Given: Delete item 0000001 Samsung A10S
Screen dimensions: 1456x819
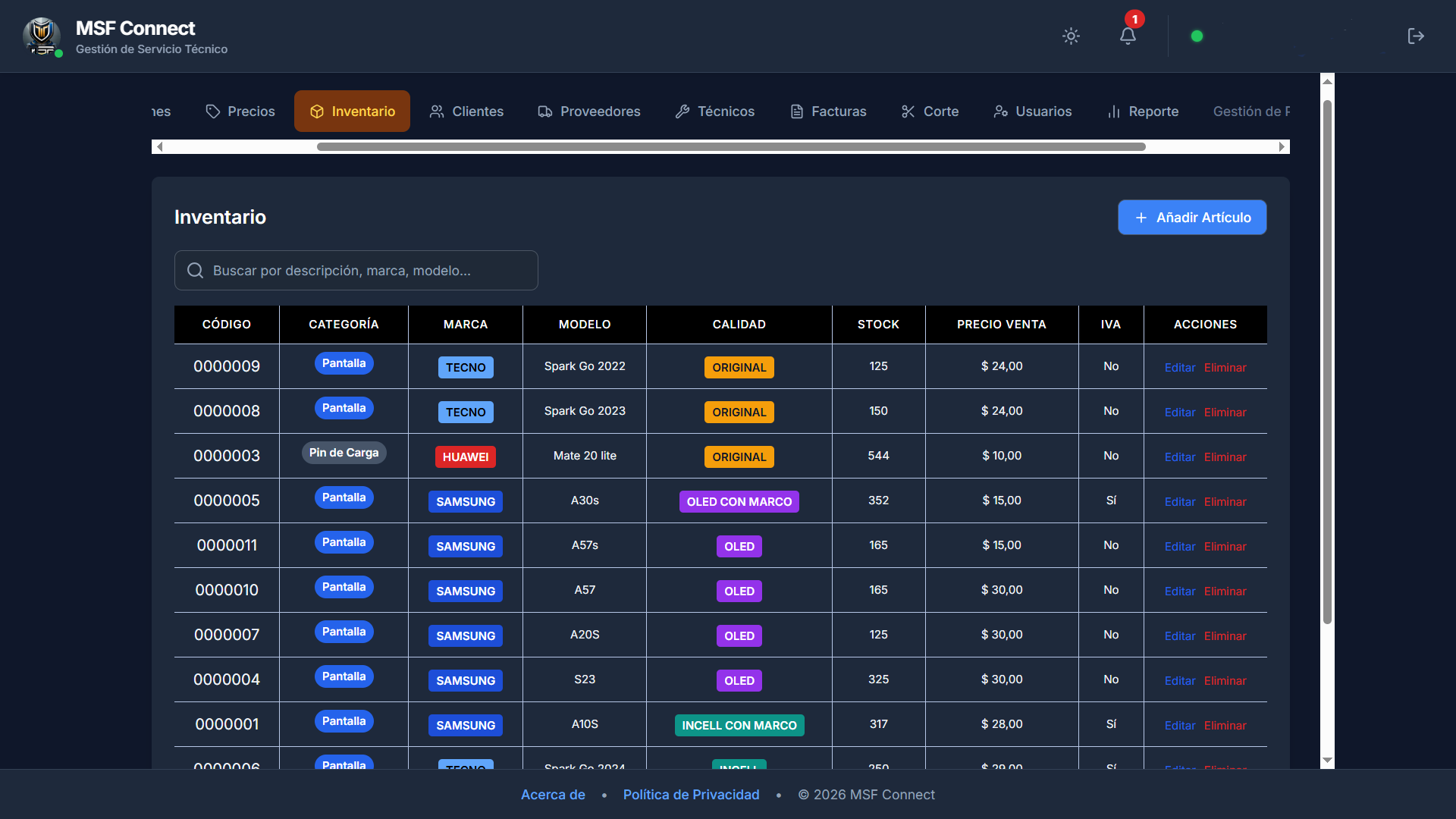Looking at the screenshot, I should coord(1225,726).
